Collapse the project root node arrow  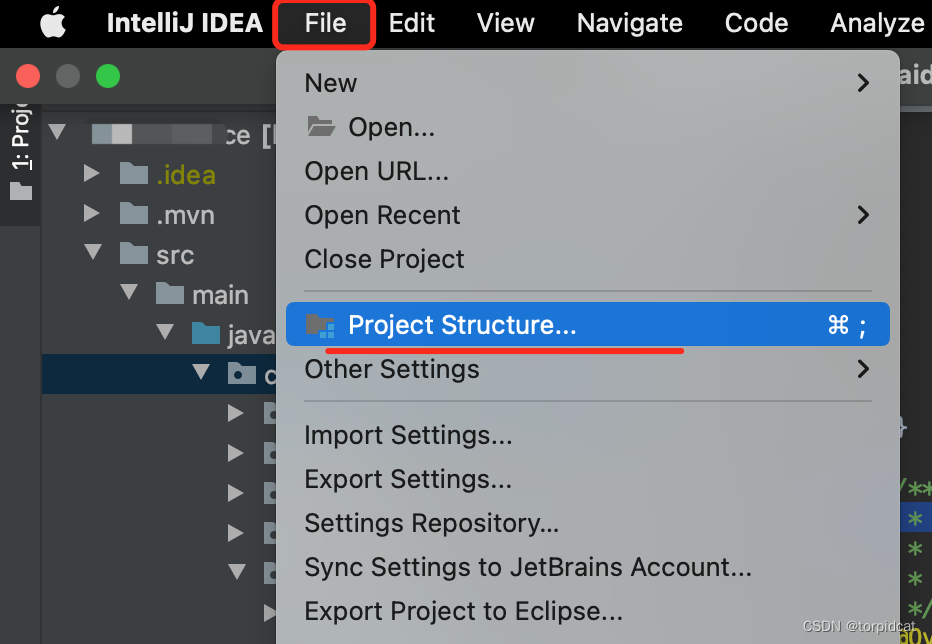coord(57,131)
